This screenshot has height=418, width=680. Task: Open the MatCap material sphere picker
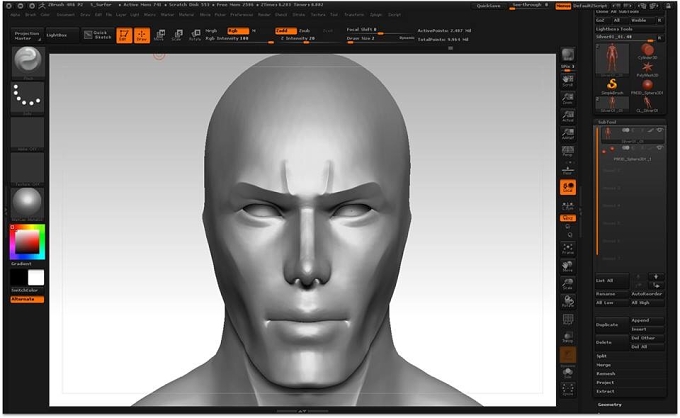28,204
